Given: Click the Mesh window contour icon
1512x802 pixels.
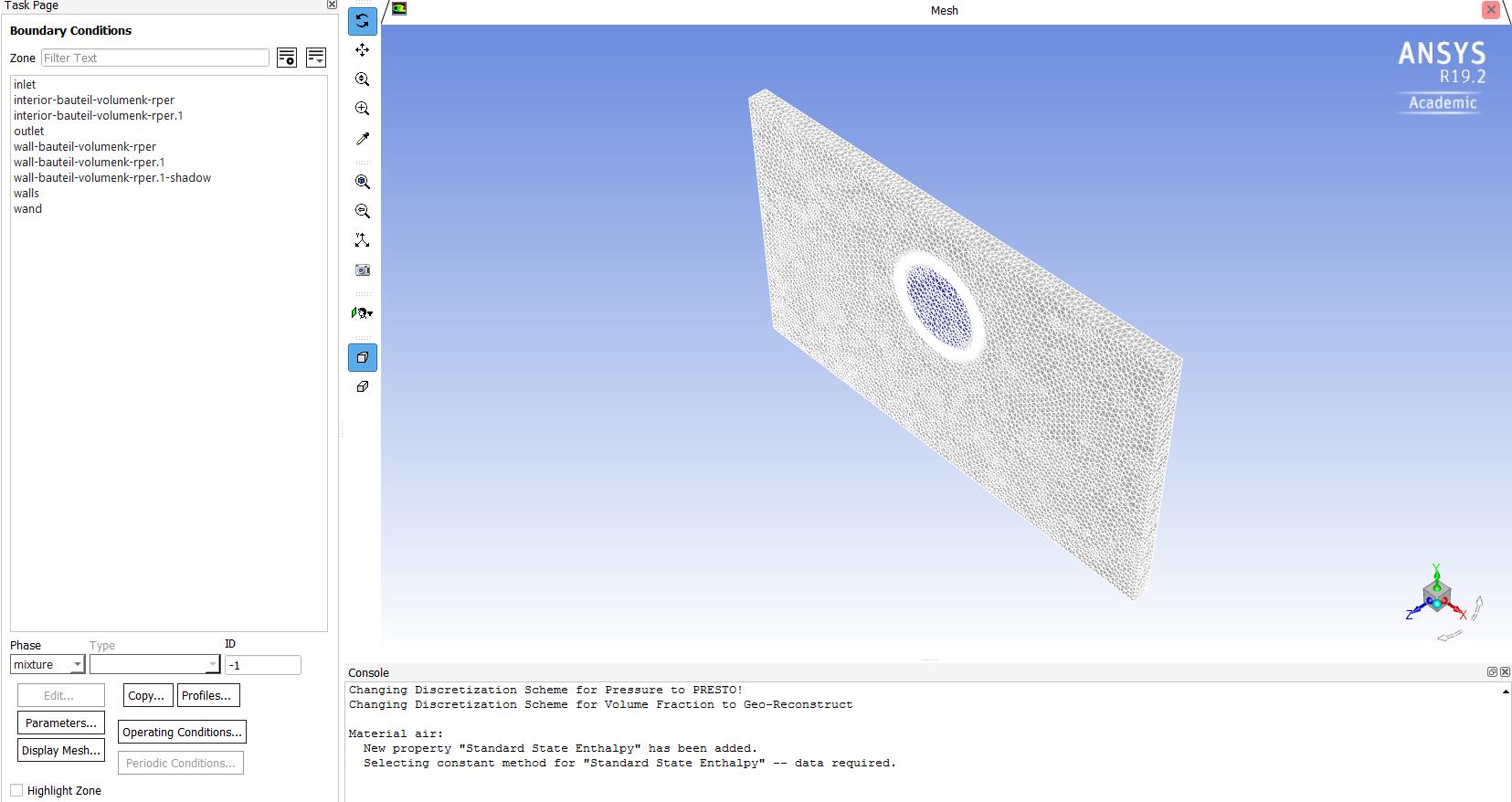Looking at the screenshot, I should click(x=399, y=9).
